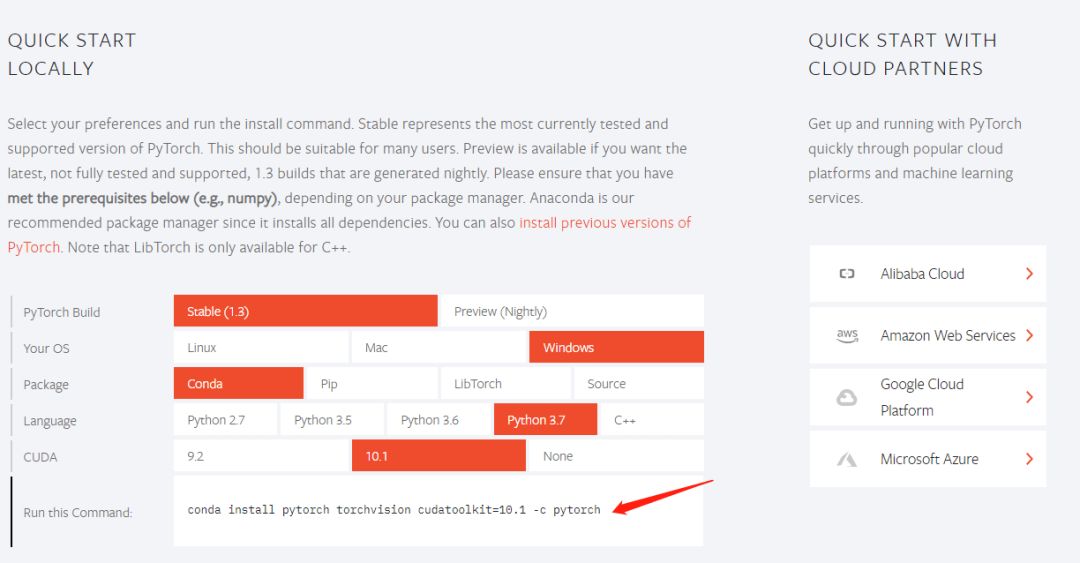The image size is (1080, 563).
Task: Select the Preview (Nightly) build option
Action: 572,311
